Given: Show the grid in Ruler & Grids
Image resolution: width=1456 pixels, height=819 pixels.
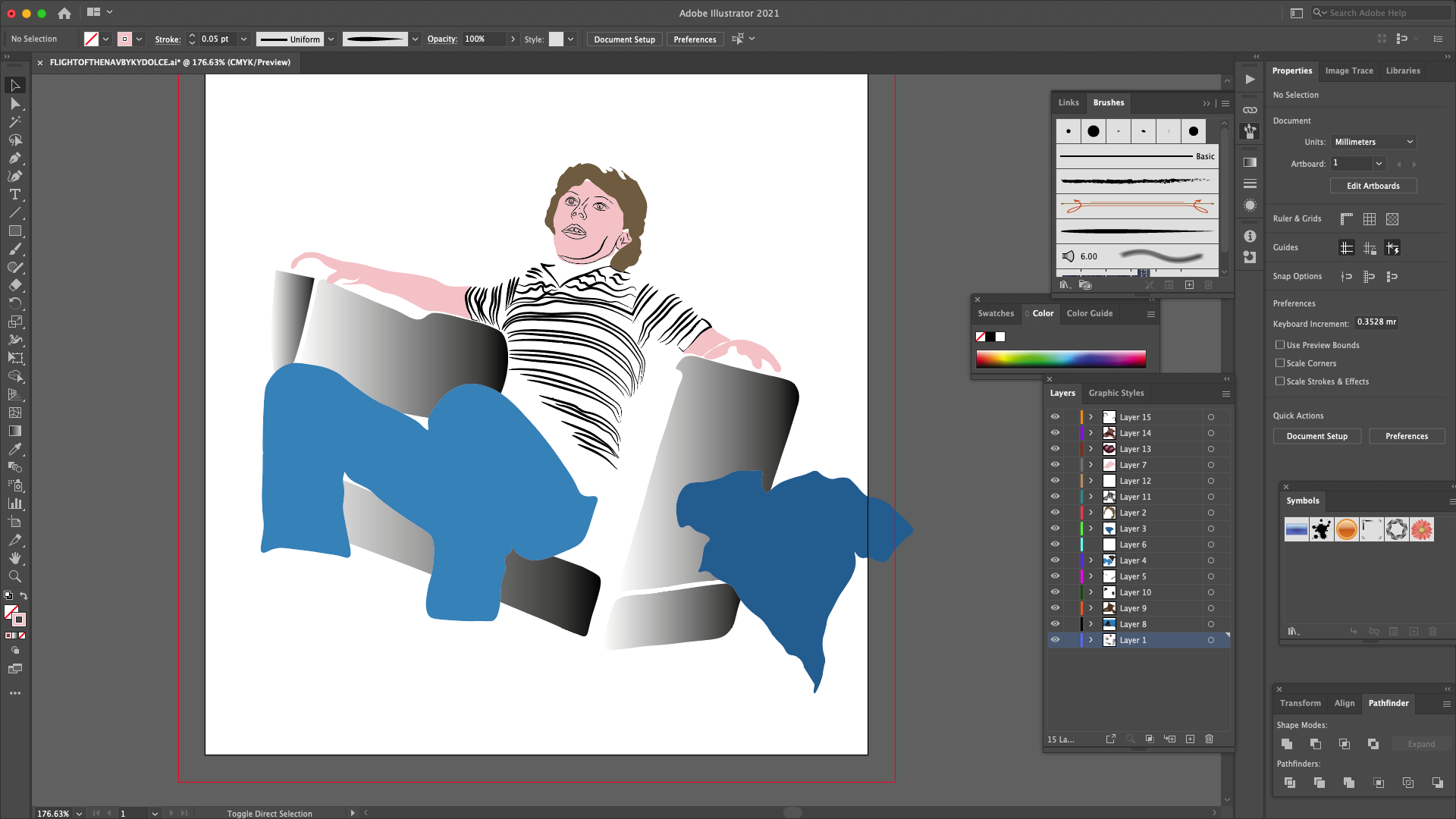Looking at the screenshot, I should click(x=1370, y=219).
